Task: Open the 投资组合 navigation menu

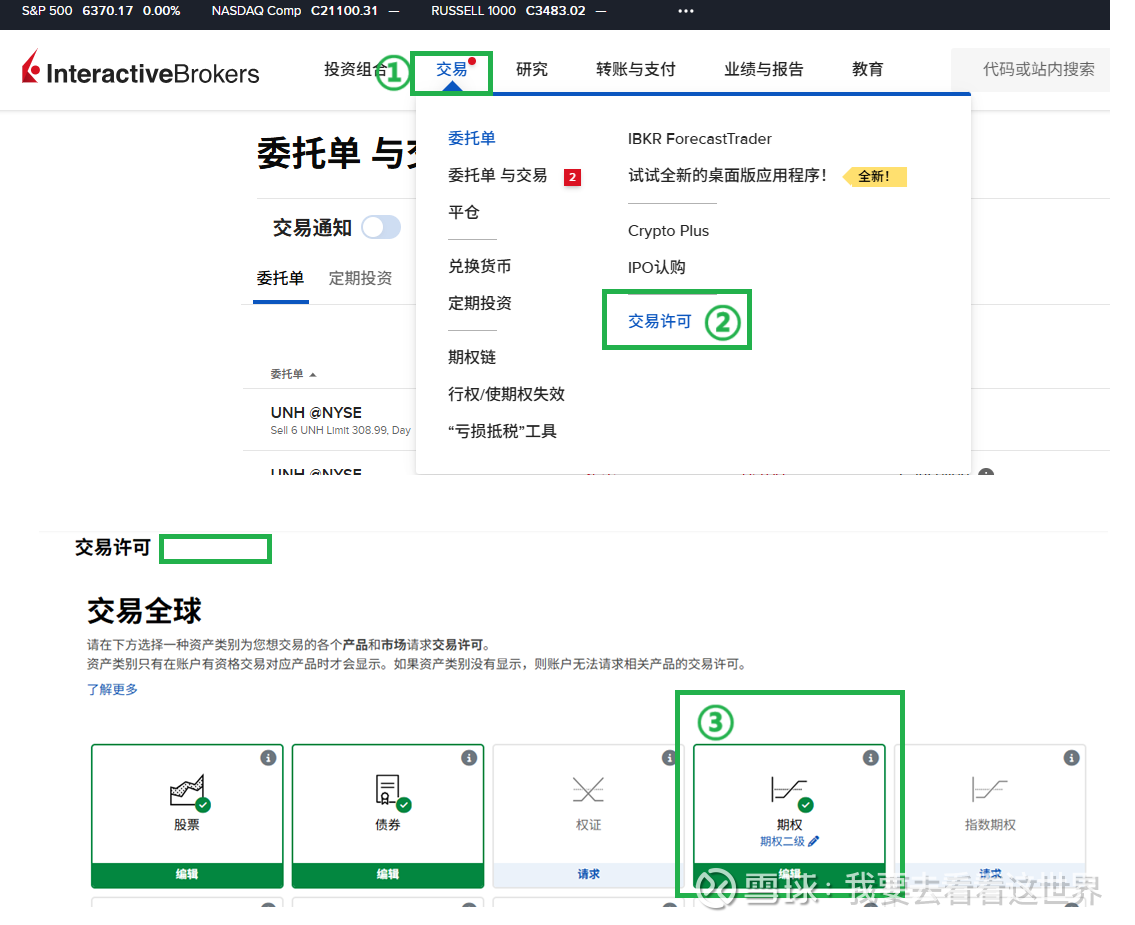Action: 355,69
